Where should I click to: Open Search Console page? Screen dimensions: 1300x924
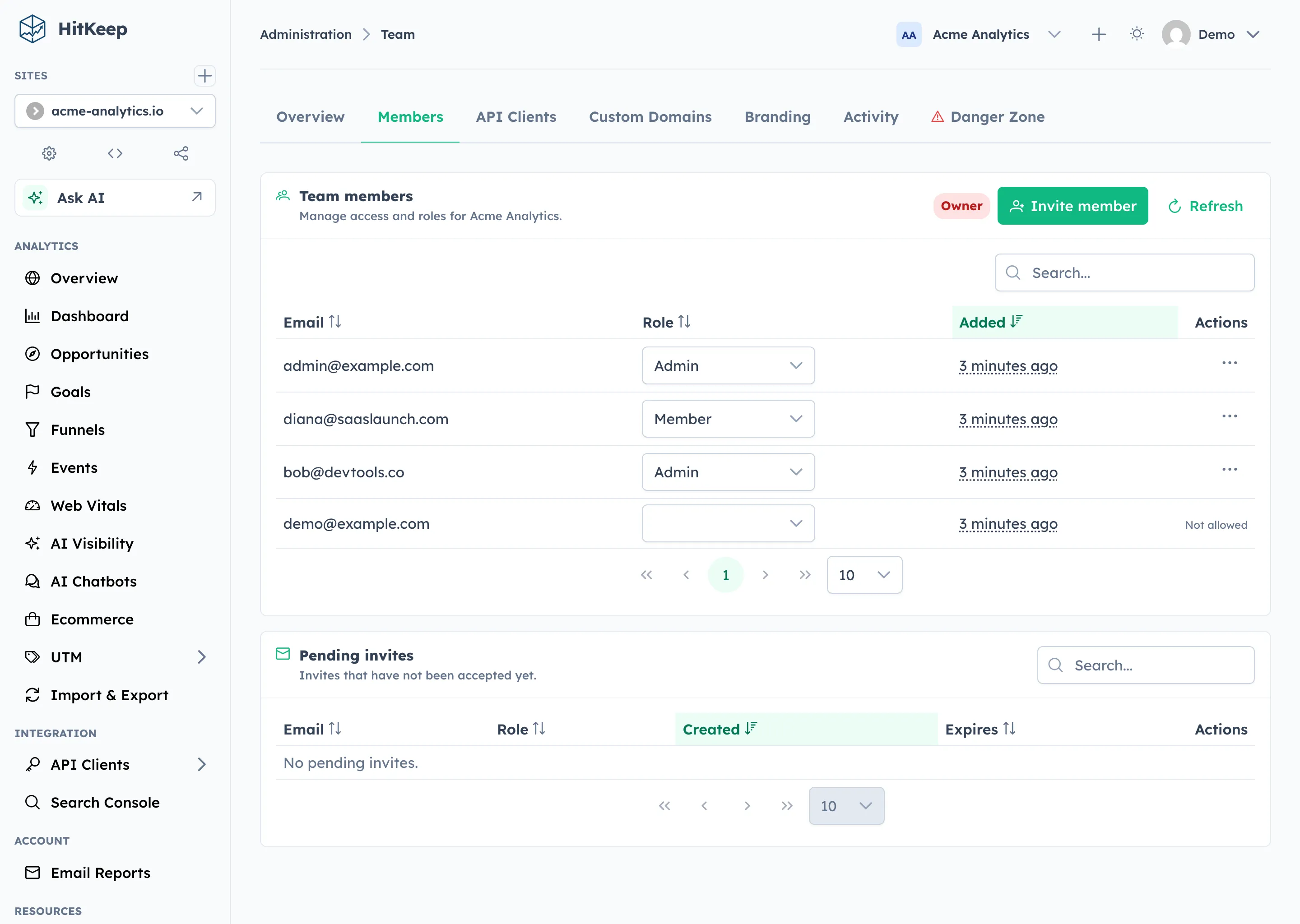(x=115, y=802)
